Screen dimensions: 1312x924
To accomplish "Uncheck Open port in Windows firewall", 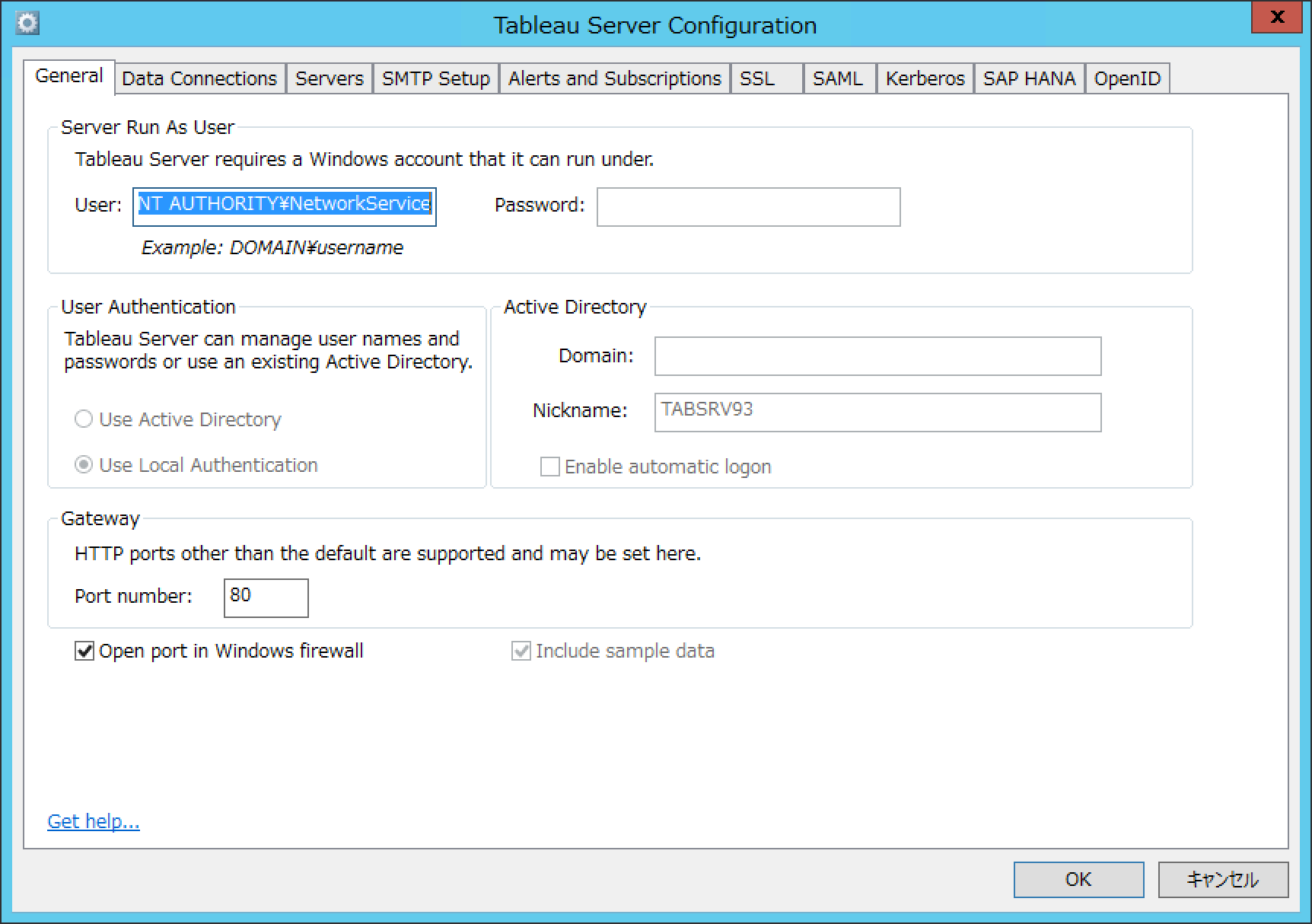I will tap(84, 651).
